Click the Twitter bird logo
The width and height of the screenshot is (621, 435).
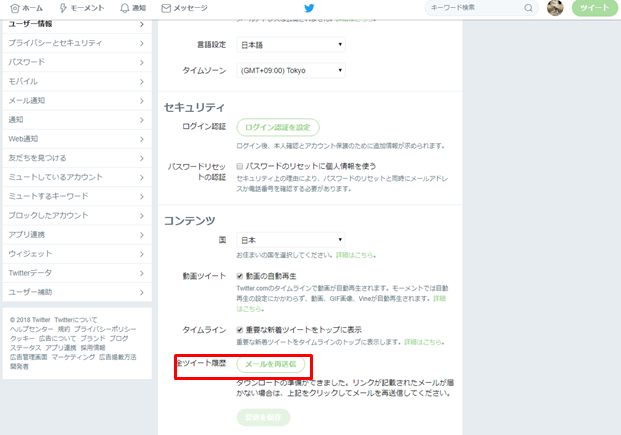(309, 8)
